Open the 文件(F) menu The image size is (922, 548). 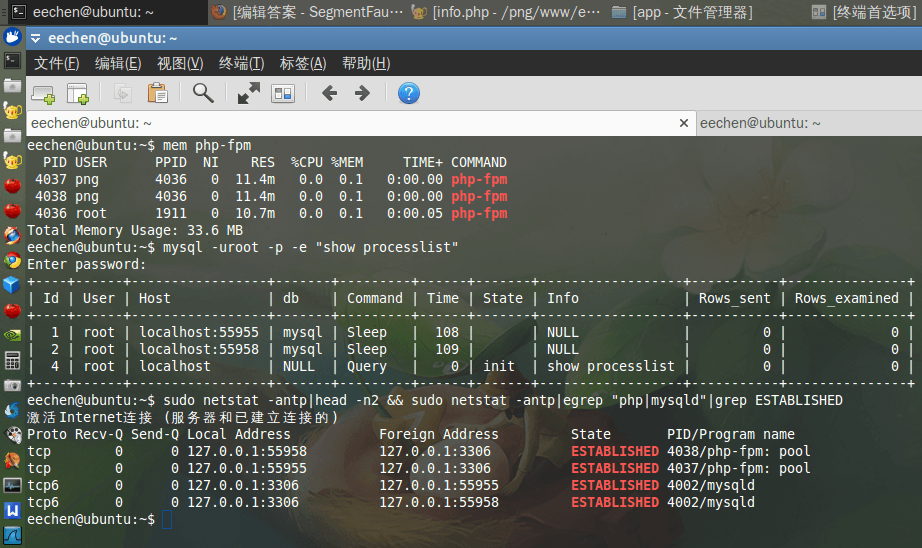point(56,63)
